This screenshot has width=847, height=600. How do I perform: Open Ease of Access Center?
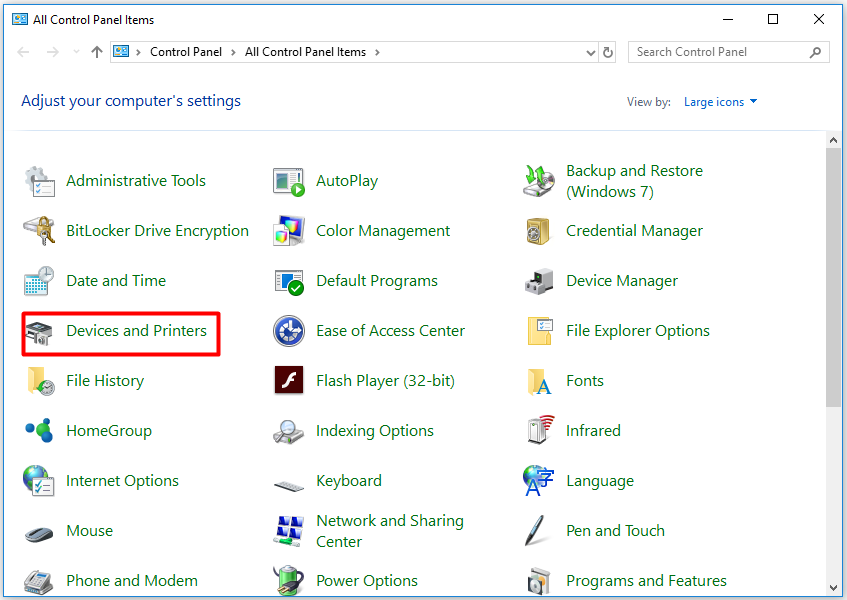coord(389,330)
